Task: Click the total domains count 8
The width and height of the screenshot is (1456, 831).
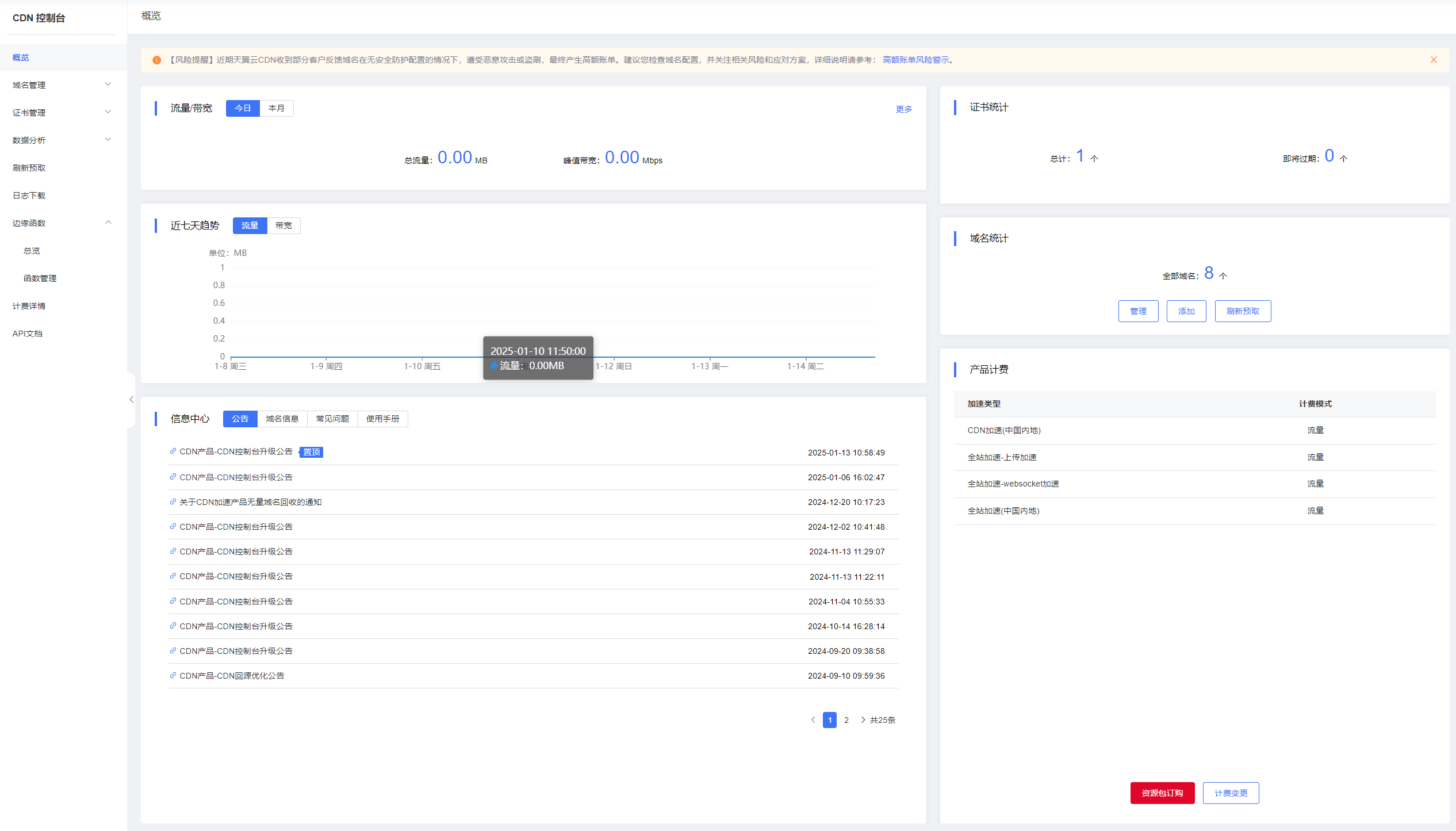Action: [x=1209, y=273]
